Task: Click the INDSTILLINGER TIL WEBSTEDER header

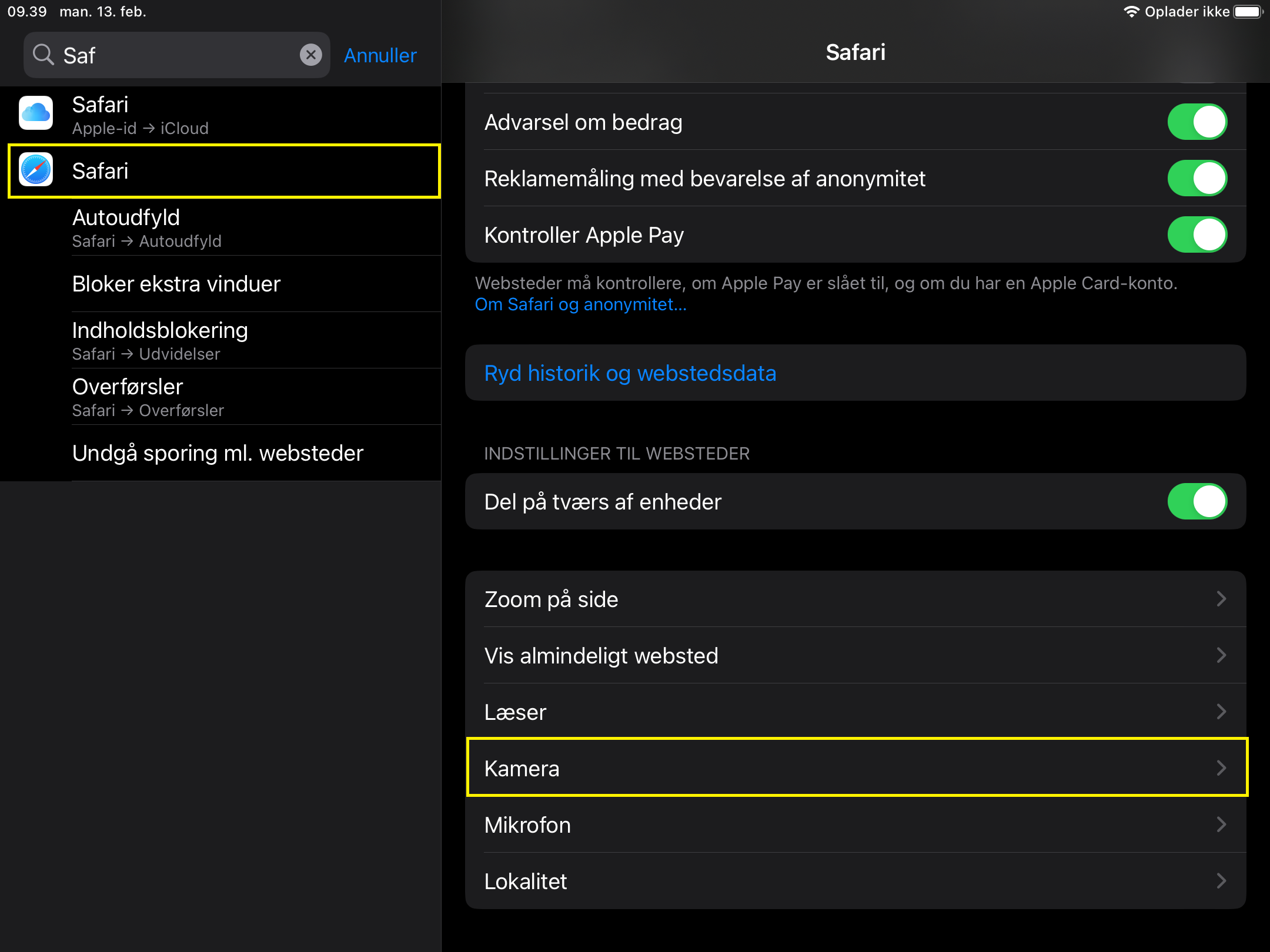Action: click(617, 454)
